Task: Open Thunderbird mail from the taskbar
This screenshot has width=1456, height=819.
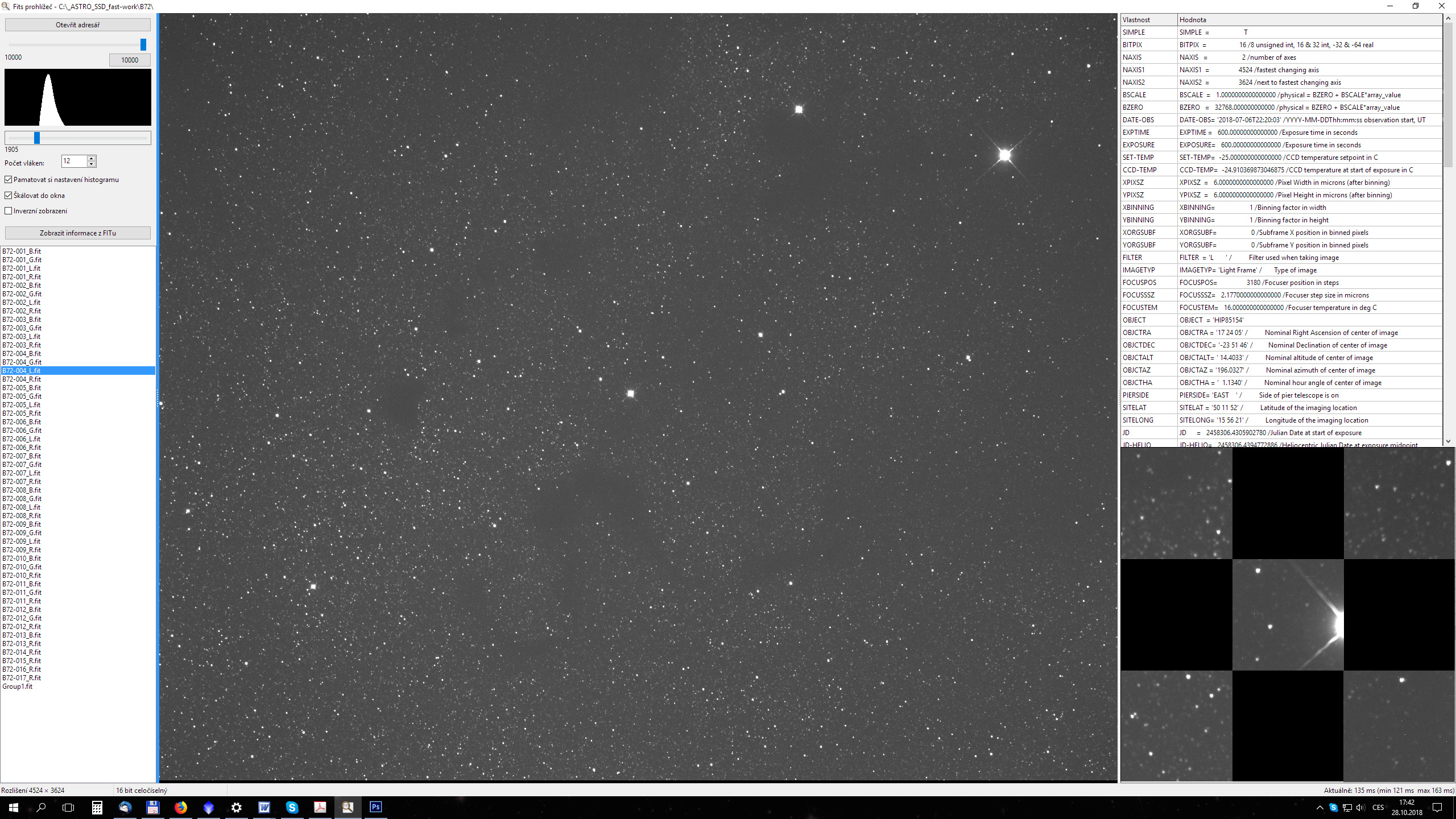Action: click(x=125, y=807)
